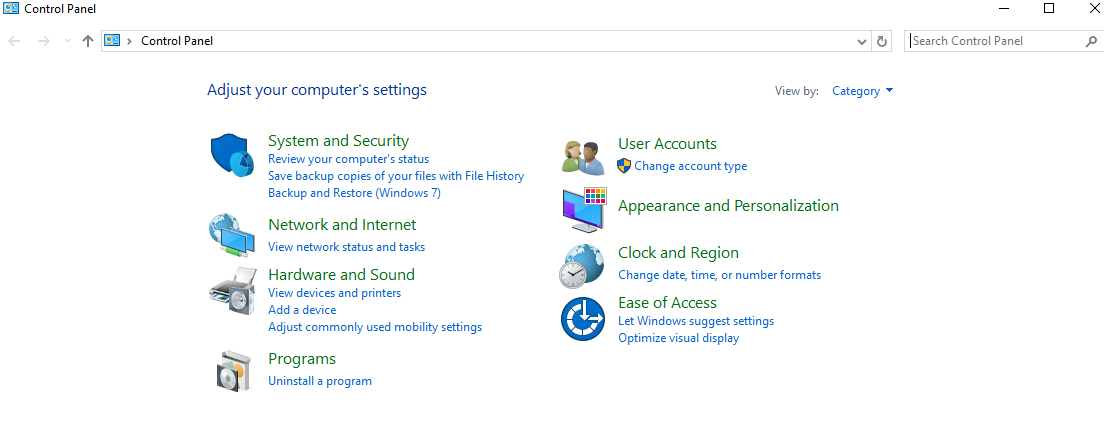The height and width of the screenshot is (423, 1104).
Task: Select Review your computer's status
Action: pos(349,159)
